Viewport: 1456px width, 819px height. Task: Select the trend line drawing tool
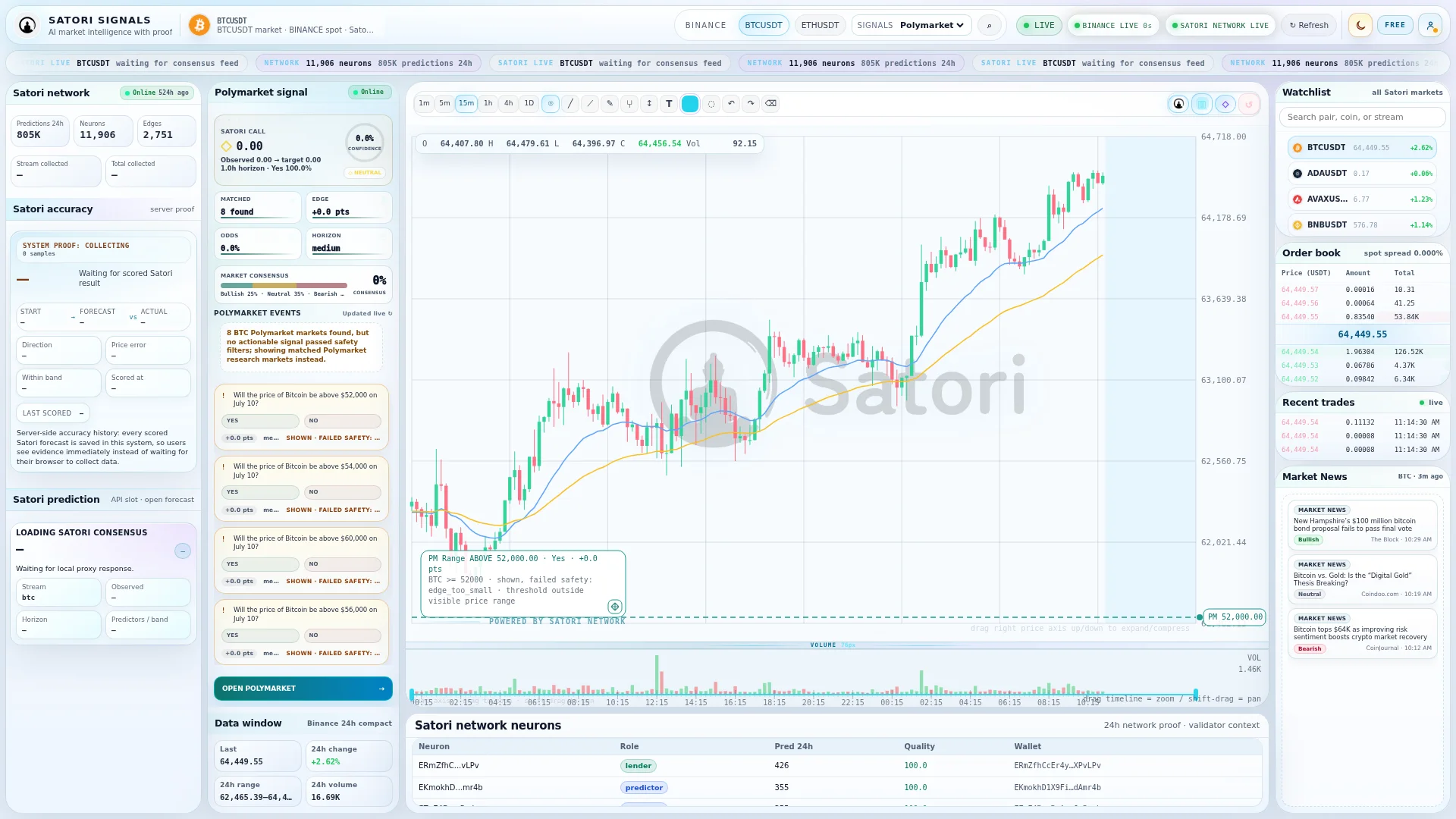[570, 104]
